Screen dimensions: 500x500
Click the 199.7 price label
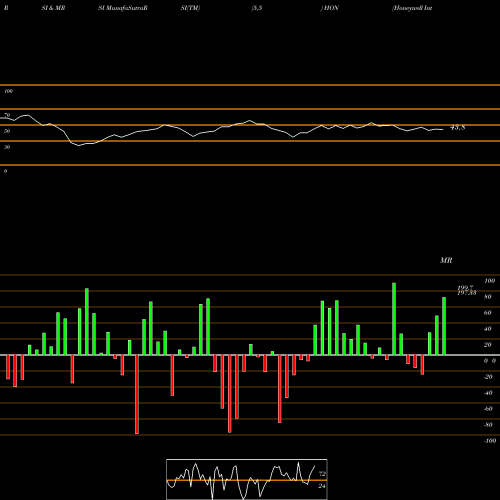pos(465,288)
